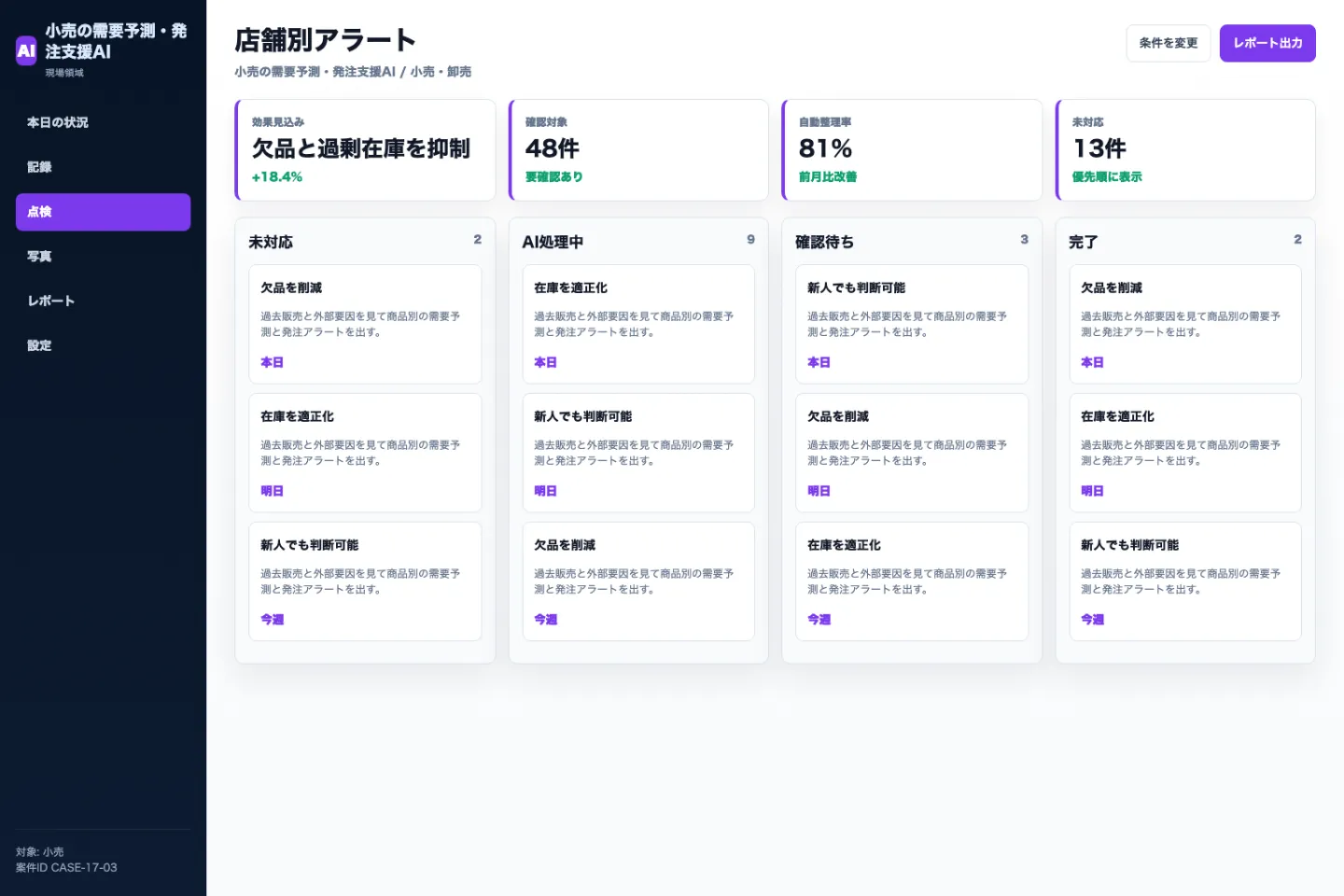Click the 案件ID CASE-17-03 text
The image size is (1344, 896).
pos(66,868)
